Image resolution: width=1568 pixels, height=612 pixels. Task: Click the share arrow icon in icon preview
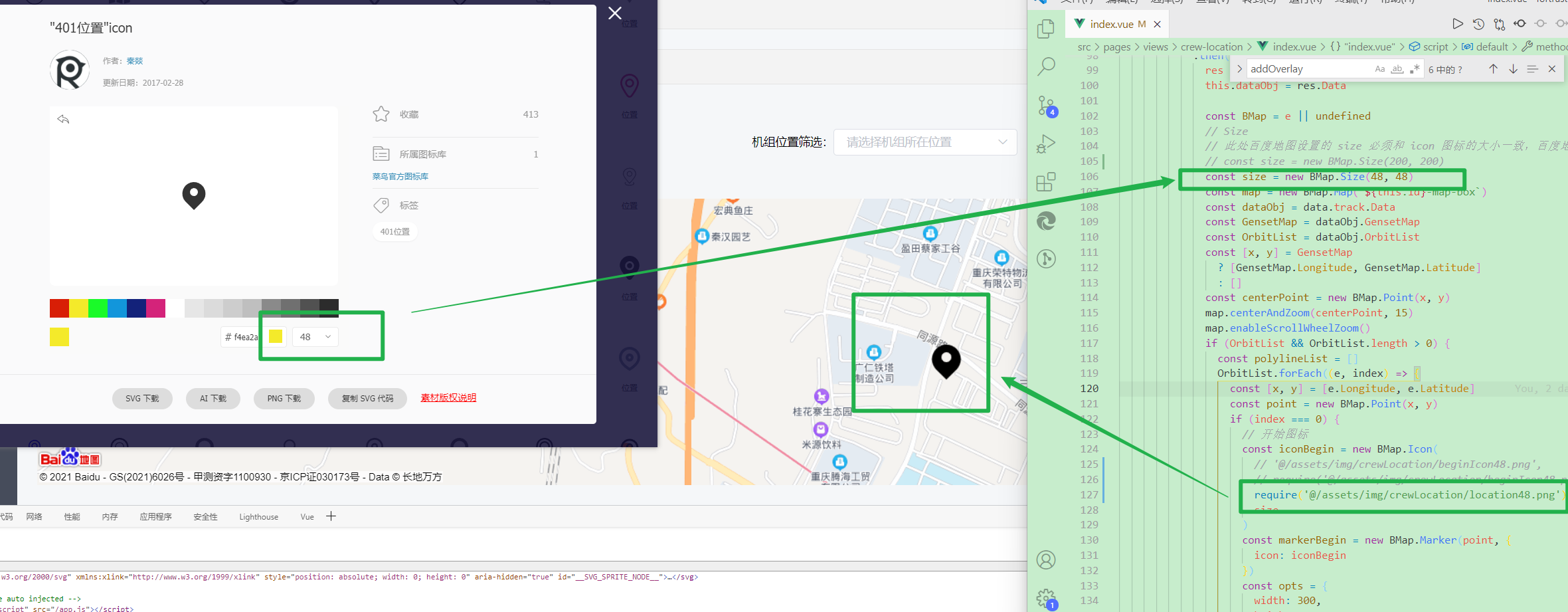[63, 119]
